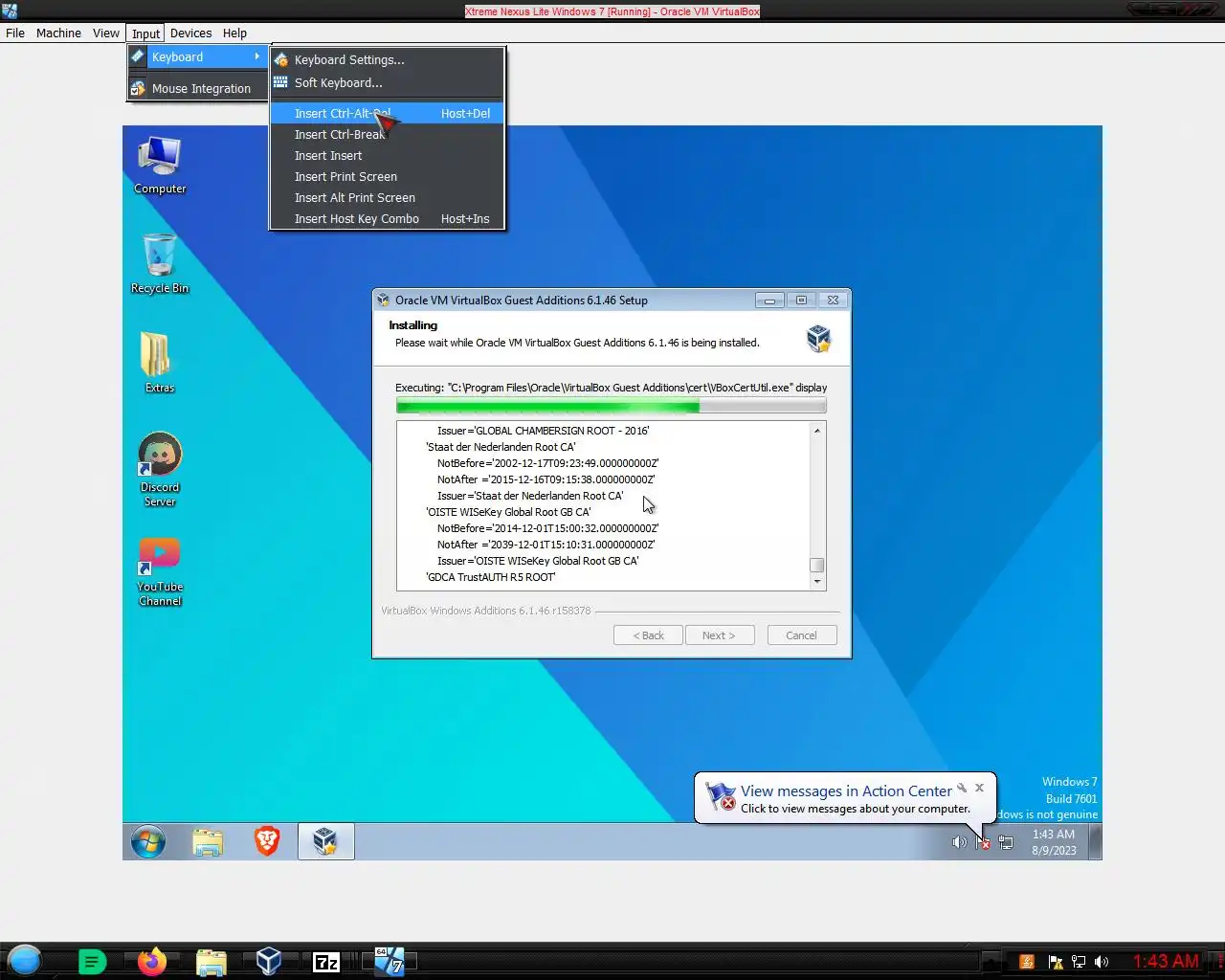
Task: Expand the Keyboard submenu entry
Action: [x=198, y=57]
